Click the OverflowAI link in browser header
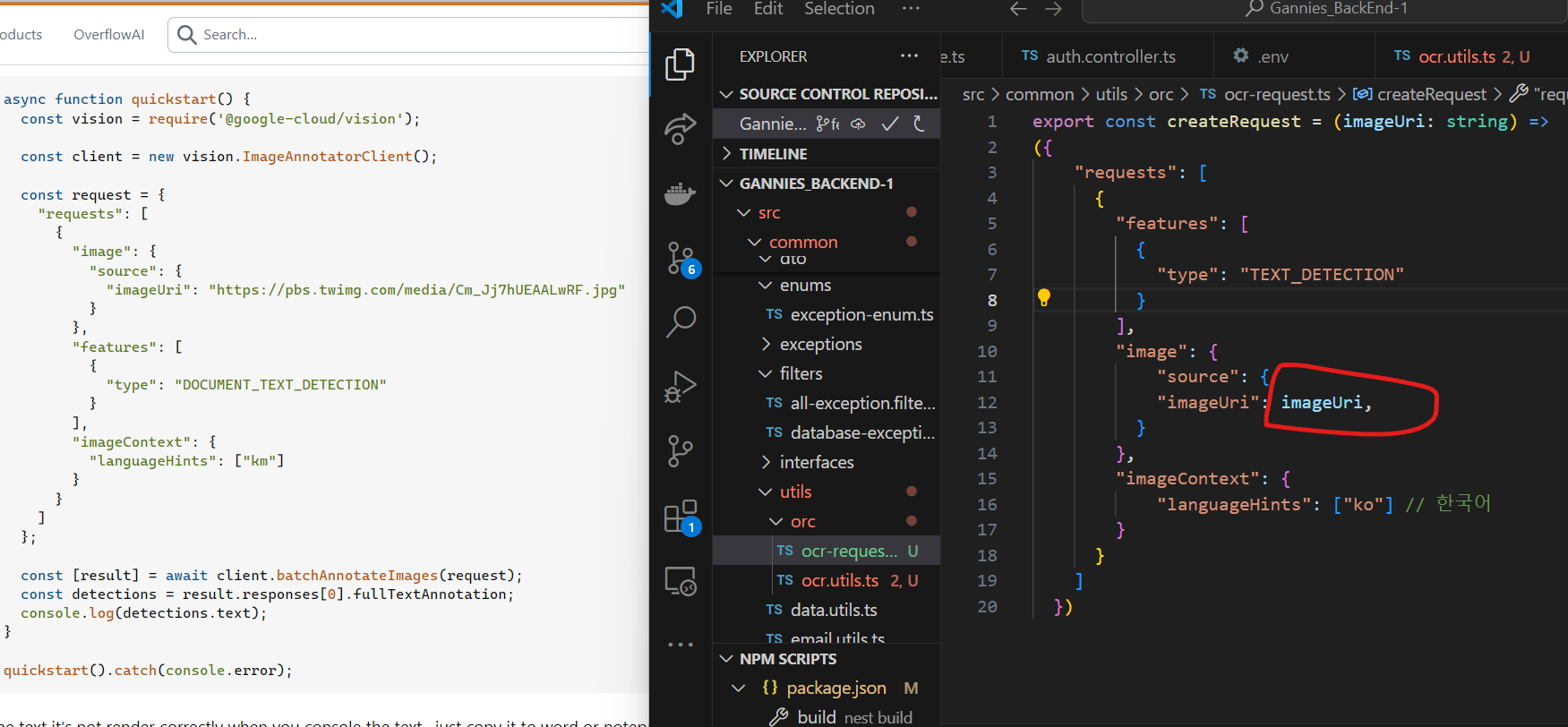 109,34
